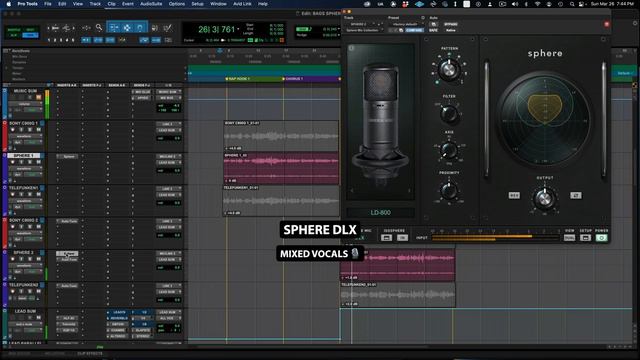The image size is (640, 360).
Task: Select the Pencil tool
Action: (x=167, y=28)
